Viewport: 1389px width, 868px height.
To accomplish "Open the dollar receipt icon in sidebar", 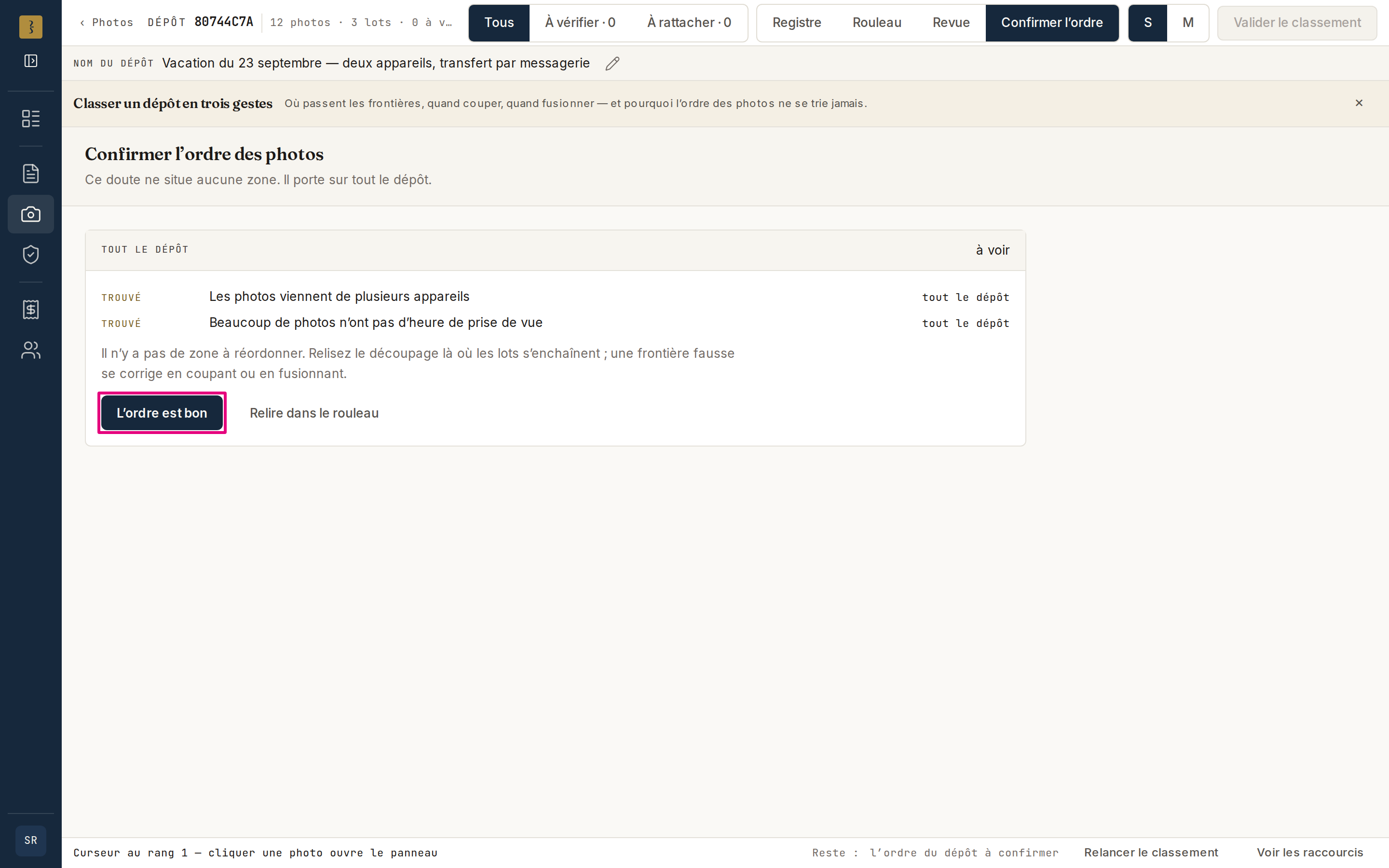I will [x=30, y=310].
